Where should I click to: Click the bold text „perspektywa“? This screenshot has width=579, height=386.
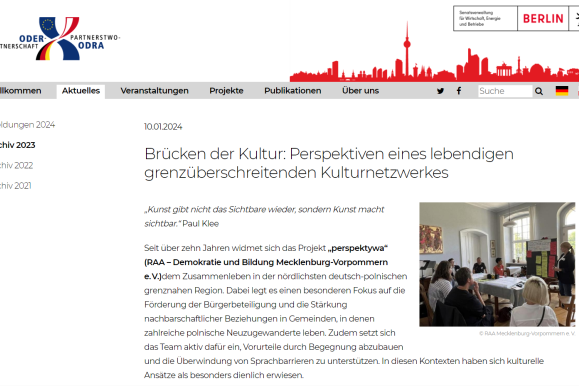[x=357, y=248]
